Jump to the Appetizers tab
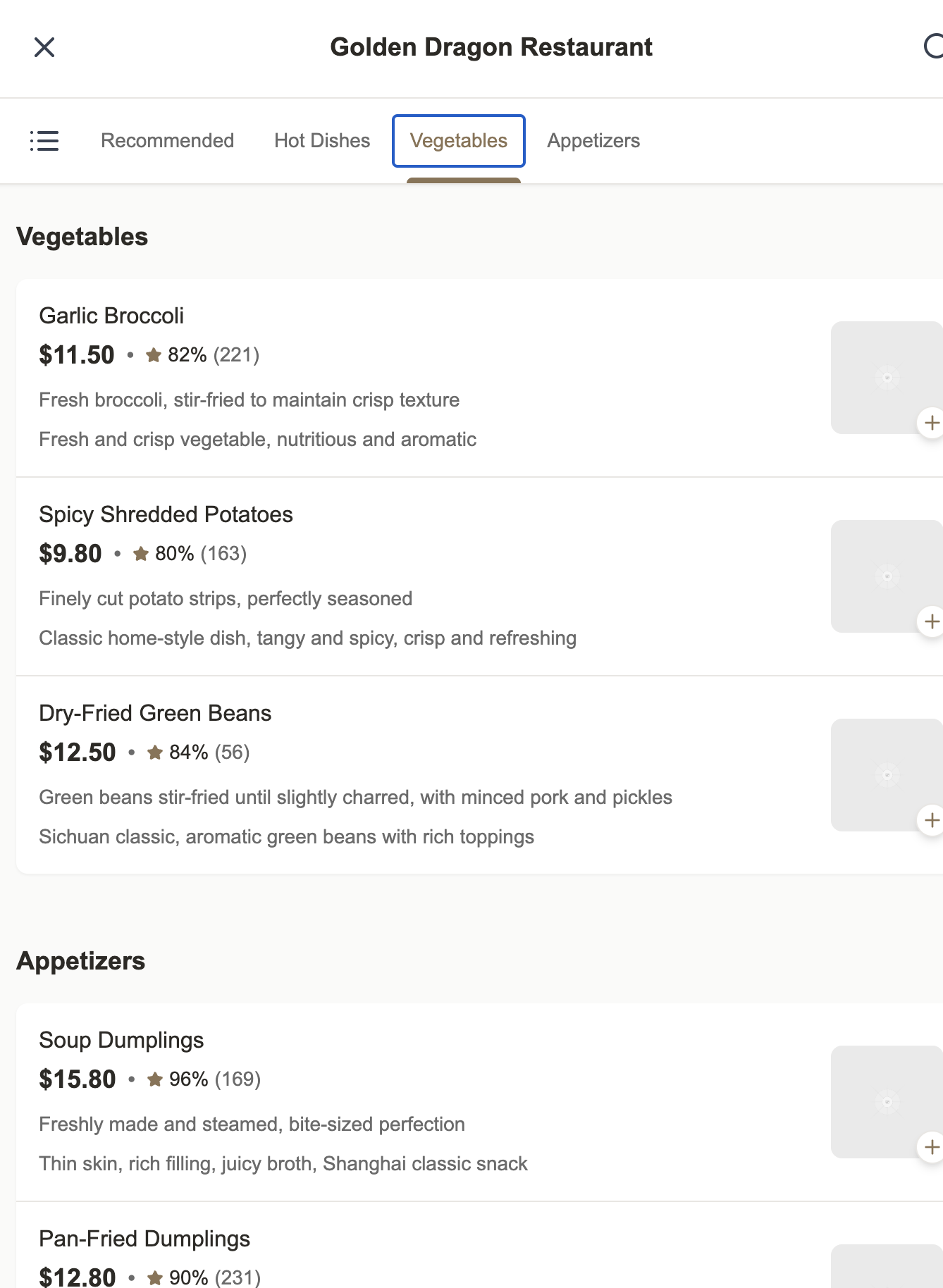The image size is (943, 1288). point(593,141)
